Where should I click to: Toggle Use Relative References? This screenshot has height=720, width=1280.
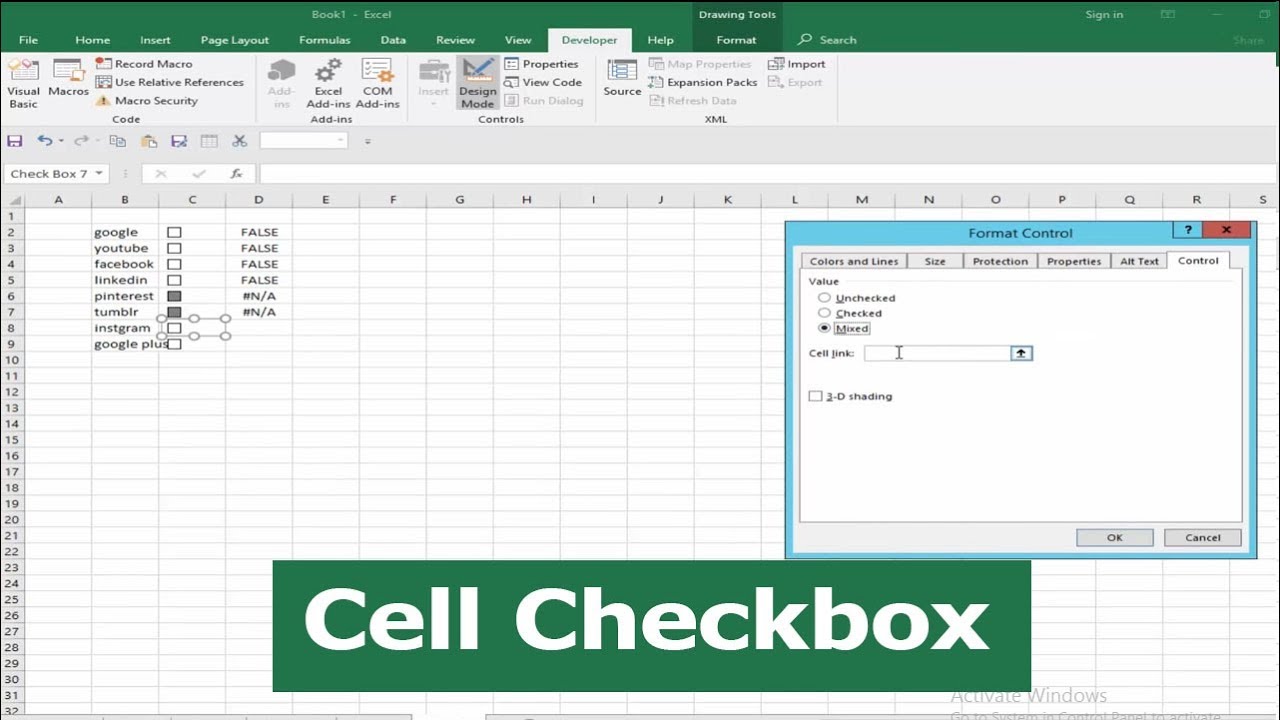pyautogui.click(x=169, y=82)
